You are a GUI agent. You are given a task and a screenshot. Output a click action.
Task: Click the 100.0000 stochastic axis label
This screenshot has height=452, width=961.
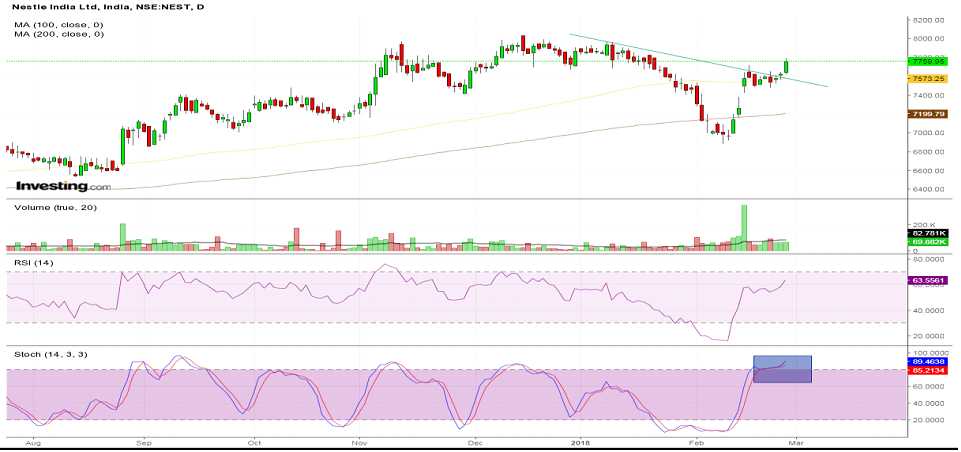[x=929, y=354]
